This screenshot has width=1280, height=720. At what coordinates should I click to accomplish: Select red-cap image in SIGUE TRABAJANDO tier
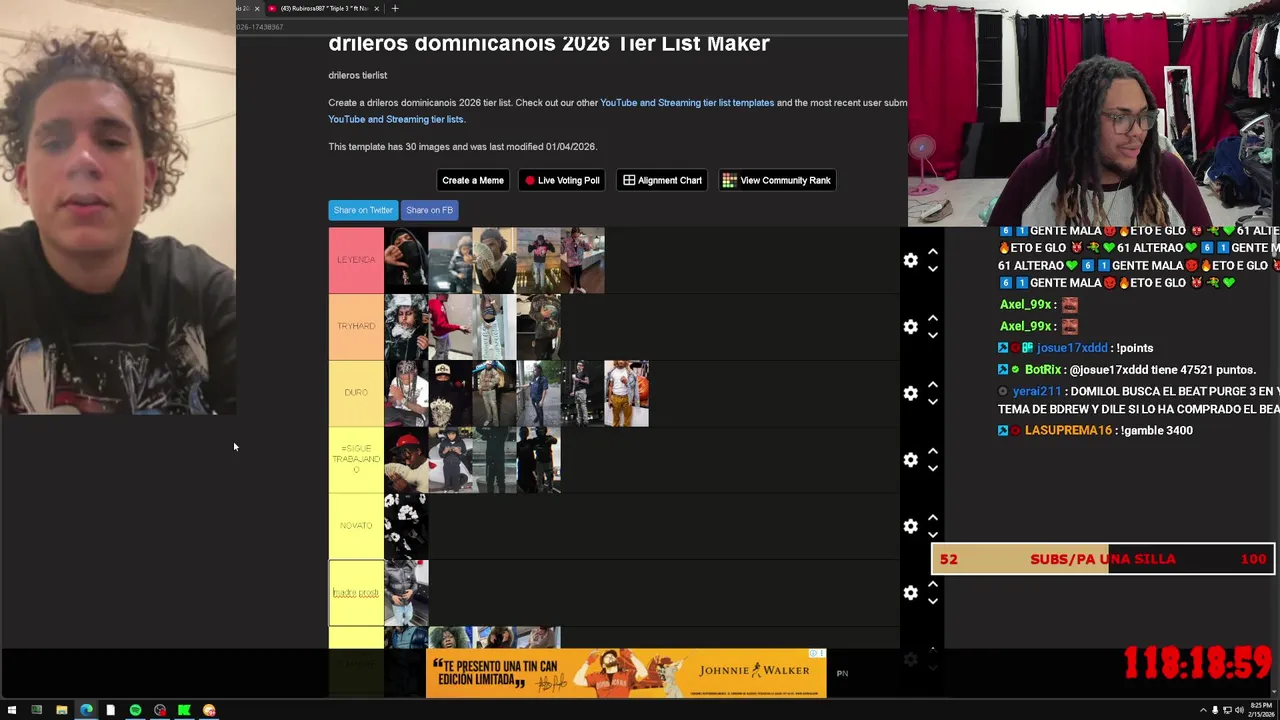click(x=406, y=460)
